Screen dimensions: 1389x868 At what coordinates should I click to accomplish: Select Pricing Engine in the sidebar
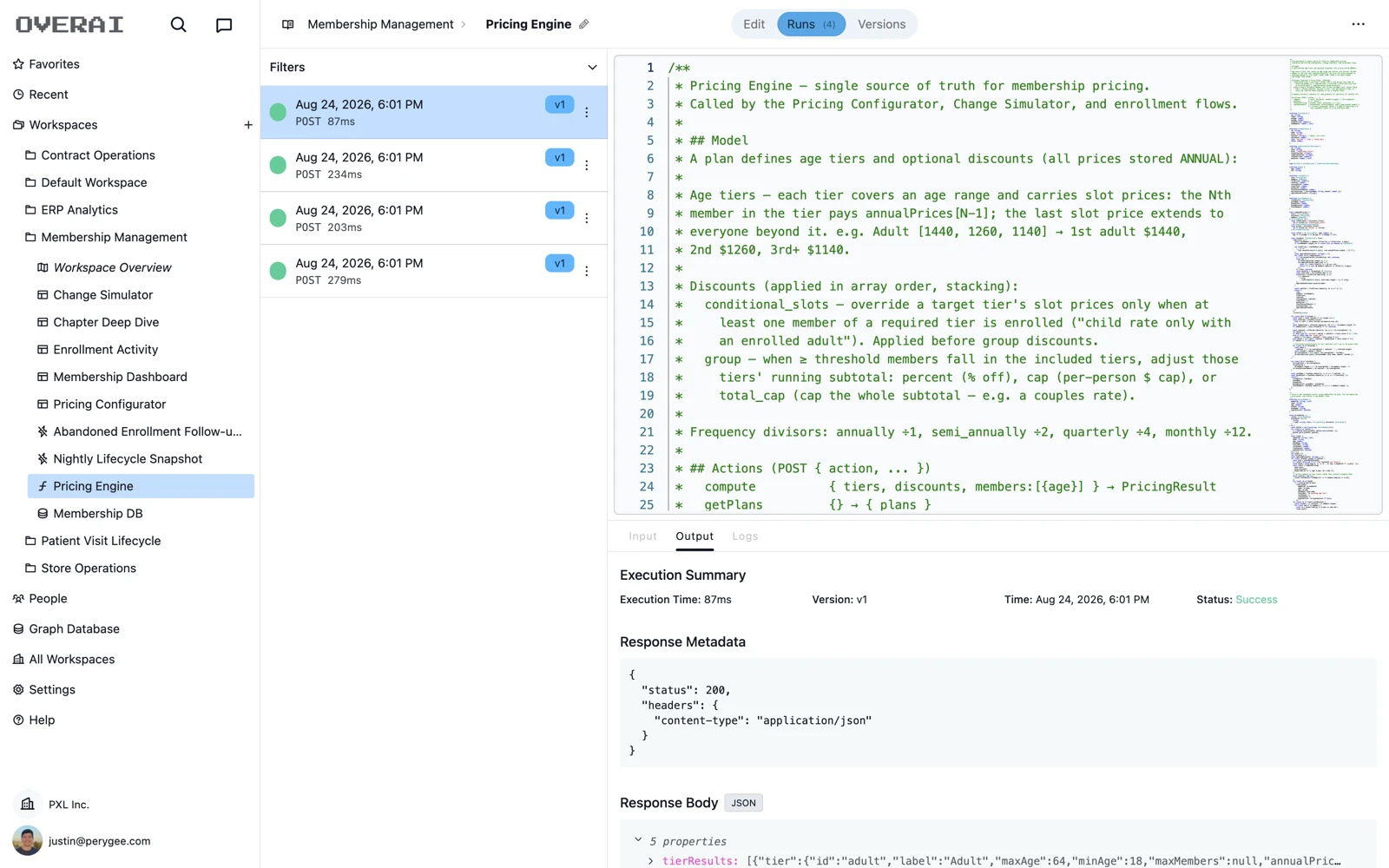[x=141, y=486]
